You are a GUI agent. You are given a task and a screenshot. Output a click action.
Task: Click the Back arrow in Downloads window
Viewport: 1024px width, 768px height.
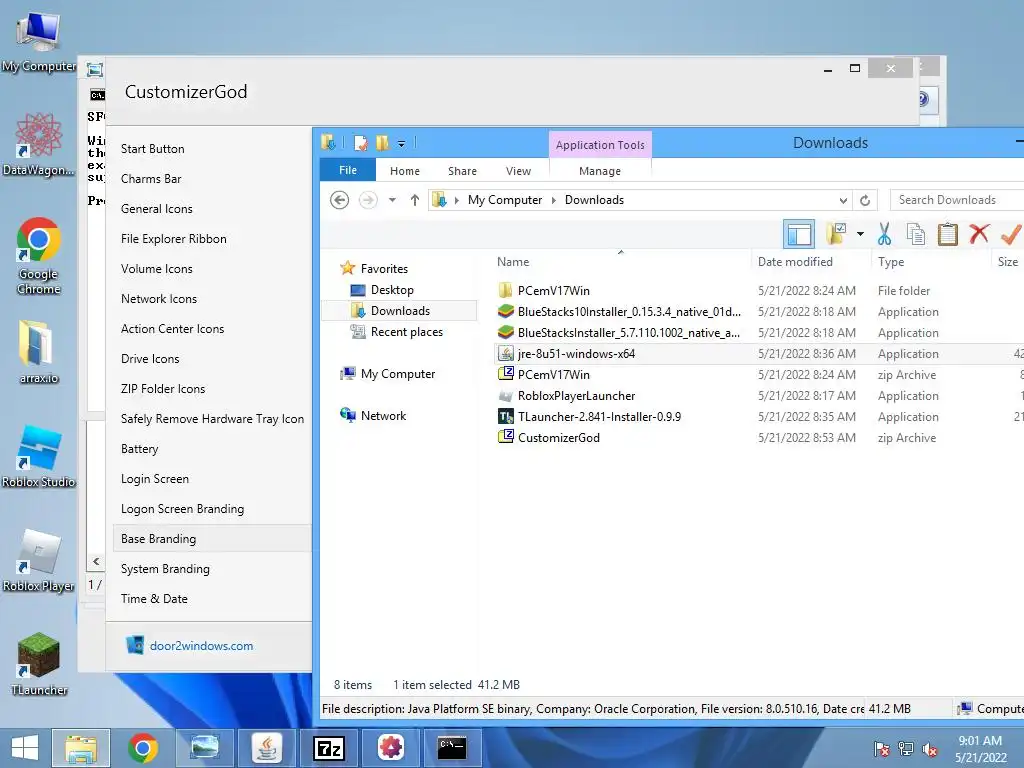[x=340, y=200]
